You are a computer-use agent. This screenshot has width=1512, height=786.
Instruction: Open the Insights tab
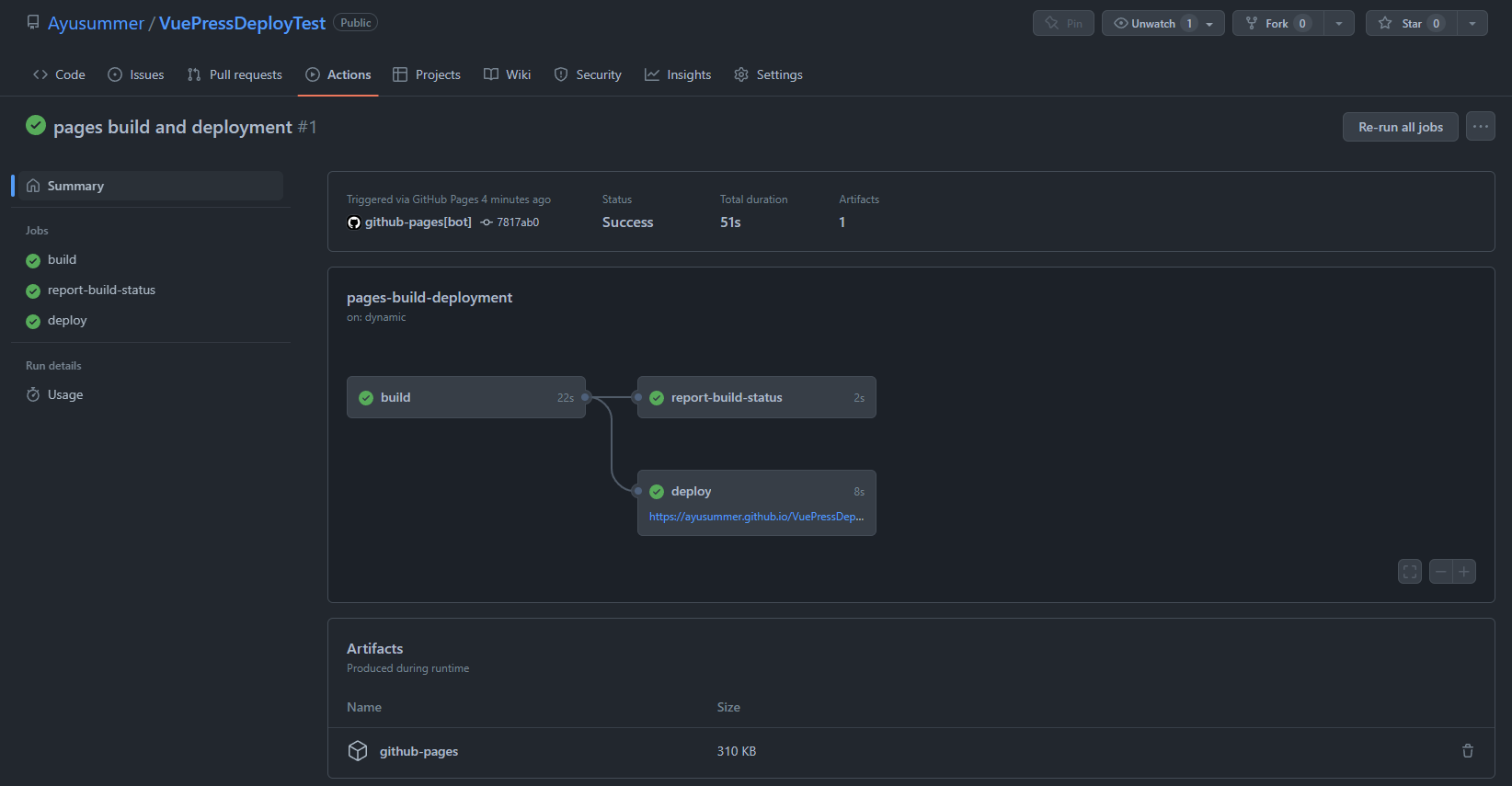tap(678, 74)
